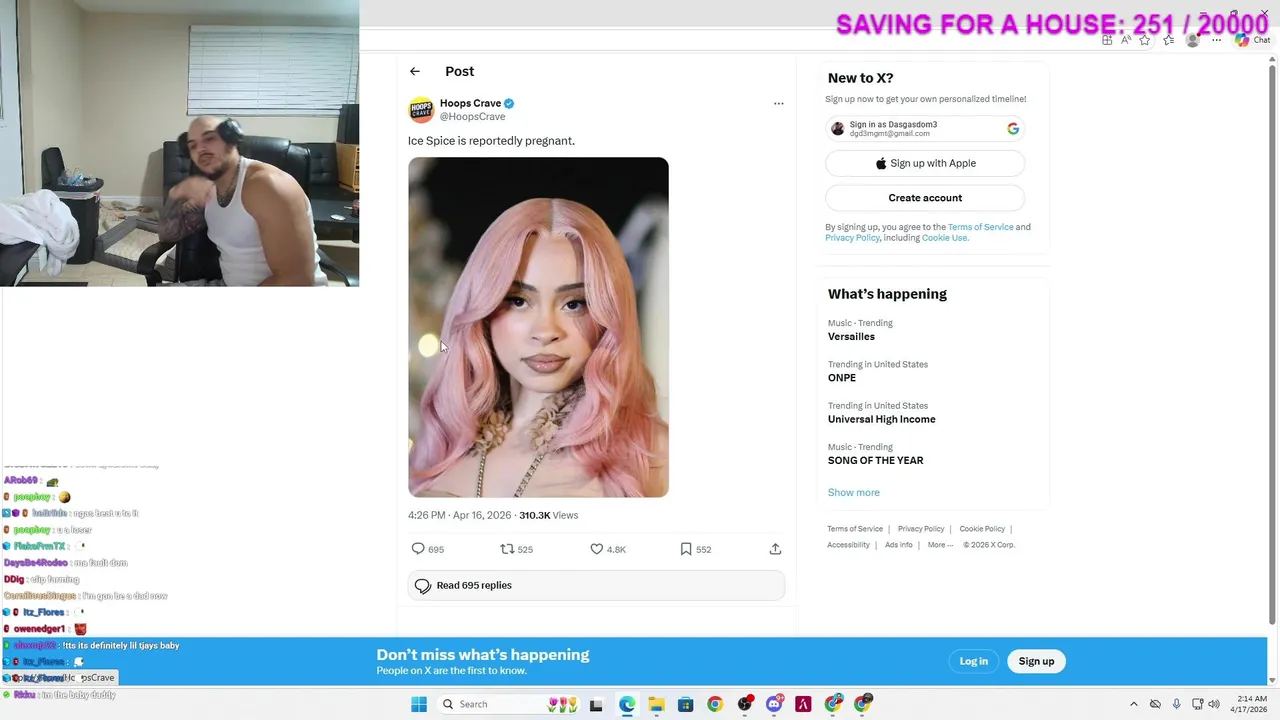
Task: Click the Edge read aloud icon
Action: [1126, 40]
